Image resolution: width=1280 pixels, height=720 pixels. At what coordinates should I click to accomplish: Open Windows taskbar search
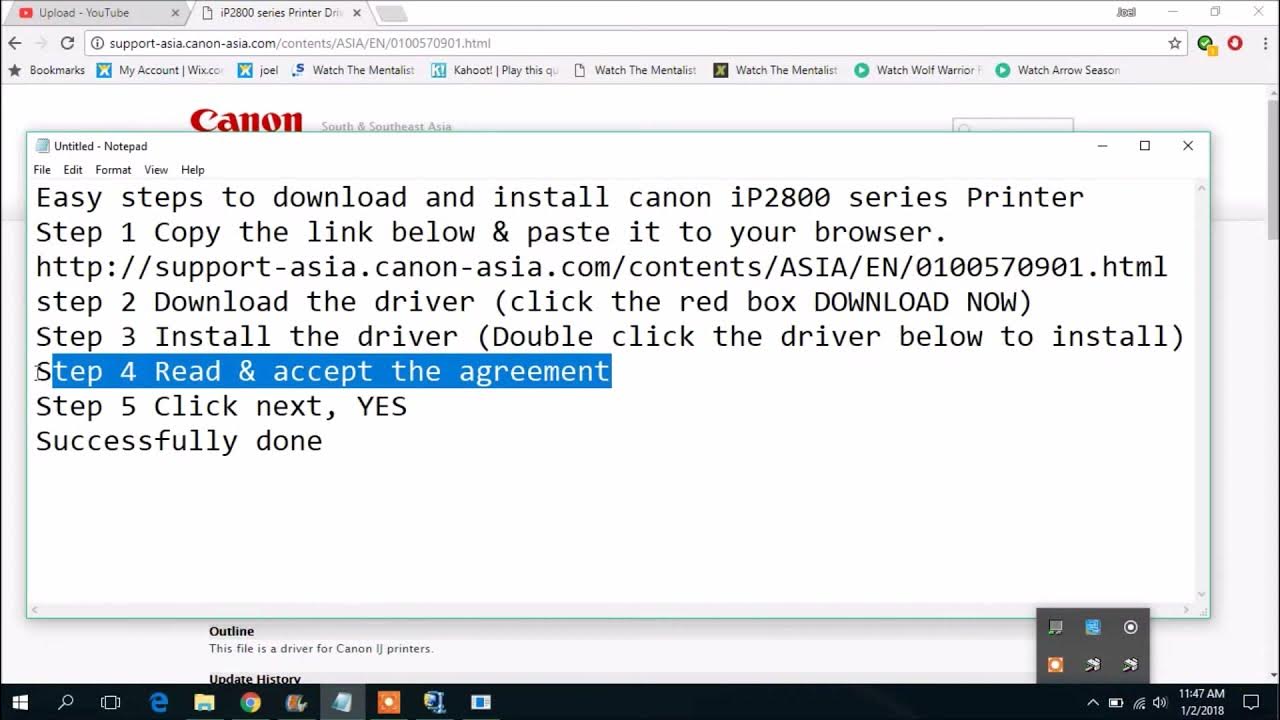pyautogui.click(x=66, y=702)
